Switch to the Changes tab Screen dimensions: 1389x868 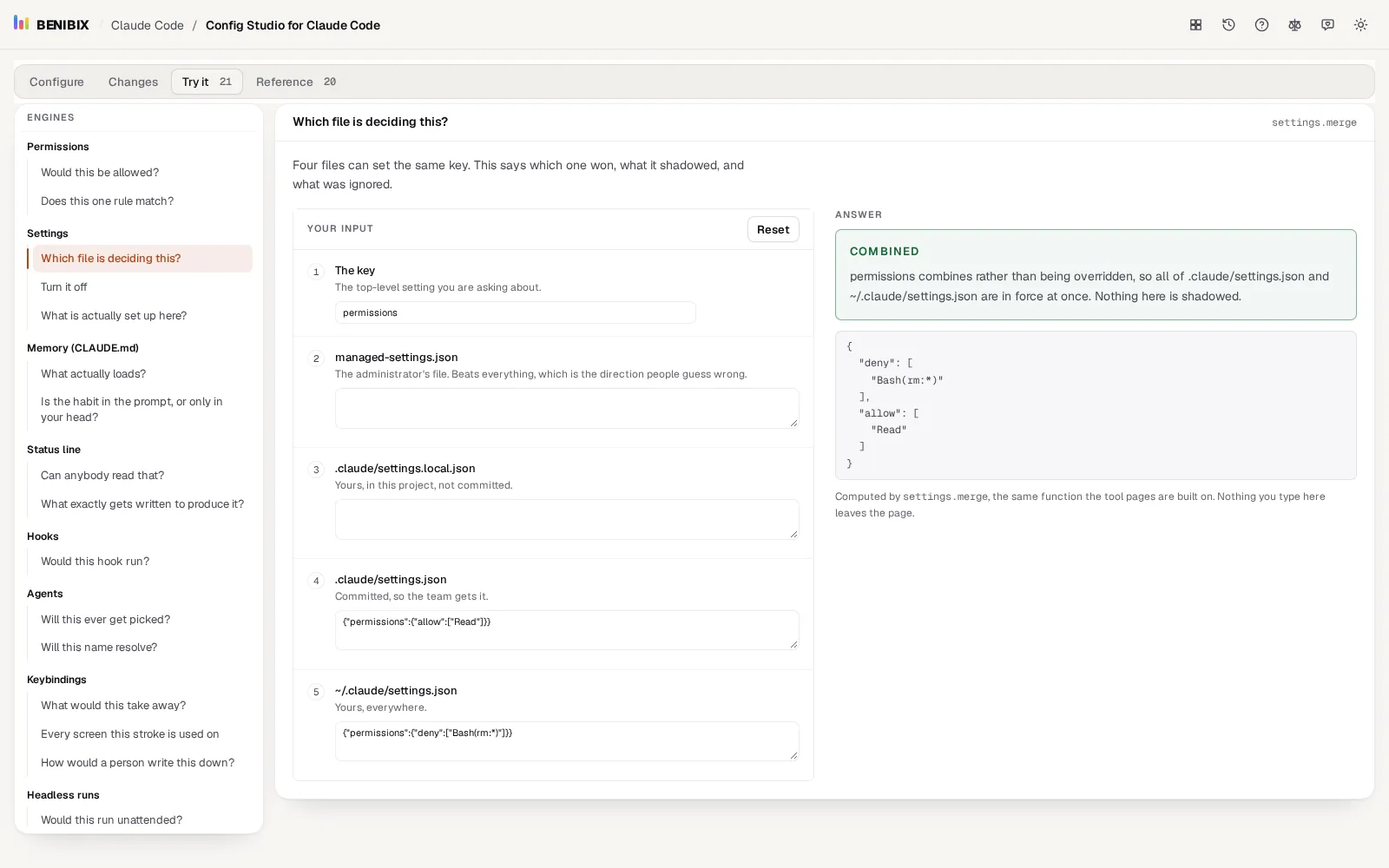133,82
